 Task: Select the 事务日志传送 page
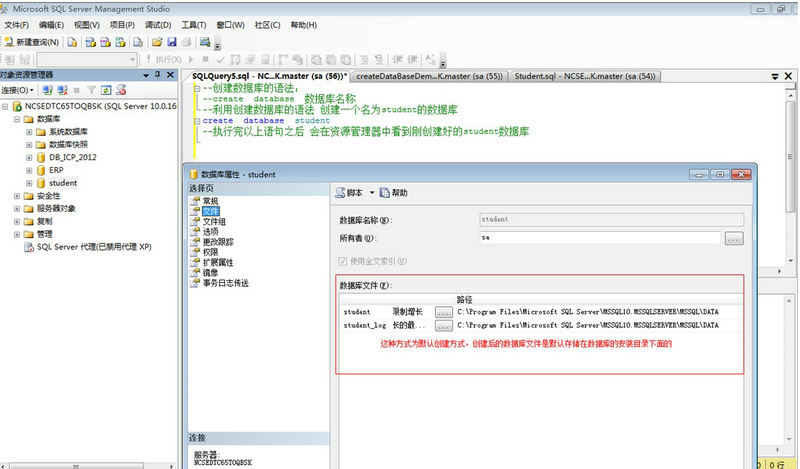point(226,283)
